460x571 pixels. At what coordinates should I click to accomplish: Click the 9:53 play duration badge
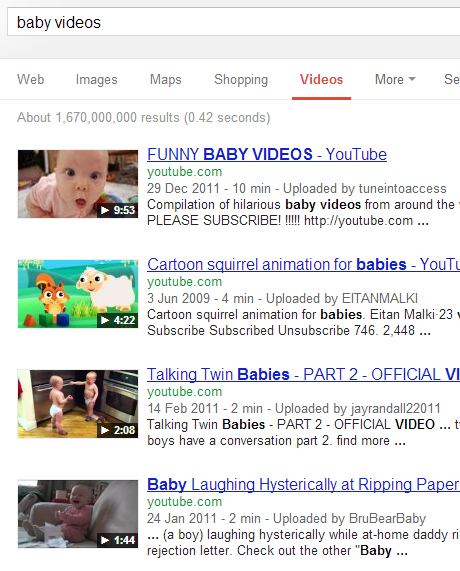click(117, 210)
